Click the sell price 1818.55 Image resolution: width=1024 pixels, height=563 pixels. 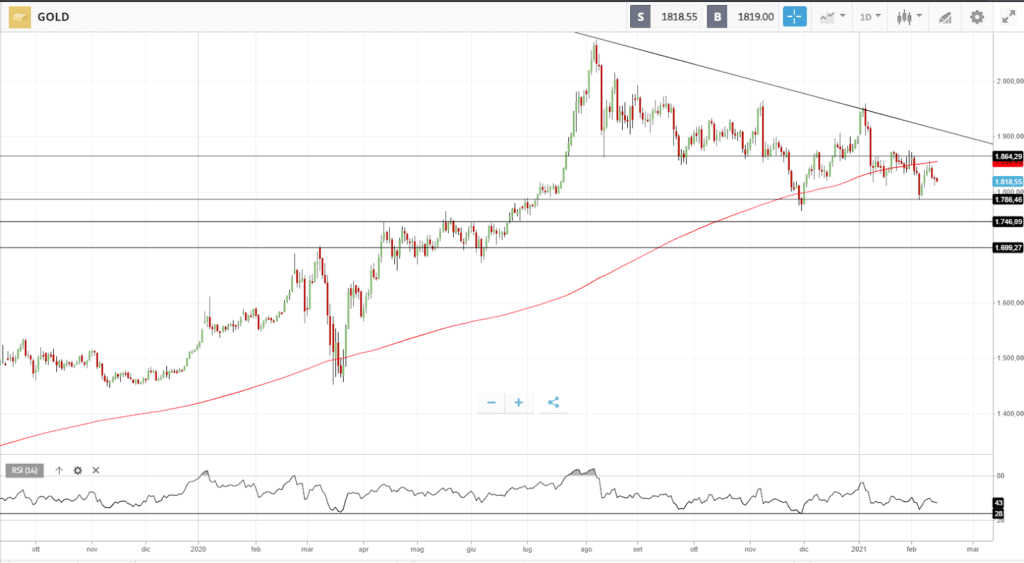tap(679, 17)
